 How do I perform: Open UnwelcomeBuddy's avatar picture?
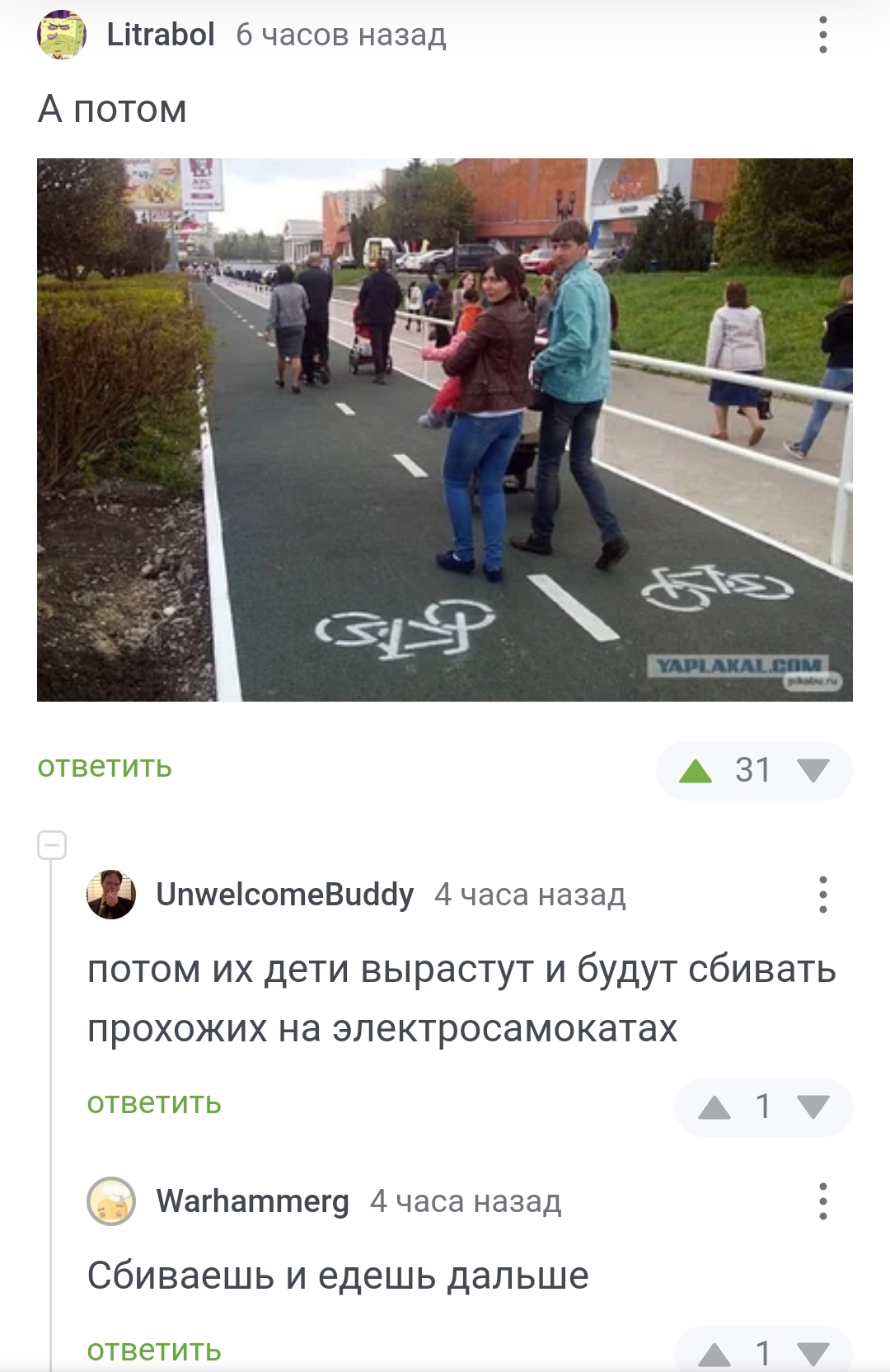111,895
